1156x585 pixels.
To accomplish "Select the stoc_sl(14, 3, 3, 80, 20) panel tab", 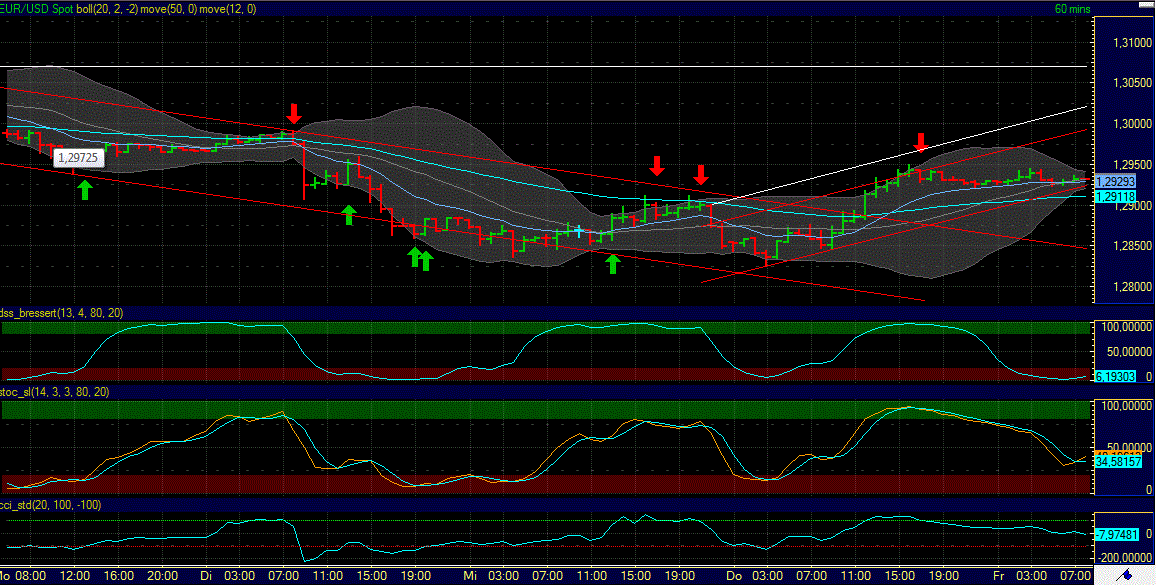I will tap(55, 393).
